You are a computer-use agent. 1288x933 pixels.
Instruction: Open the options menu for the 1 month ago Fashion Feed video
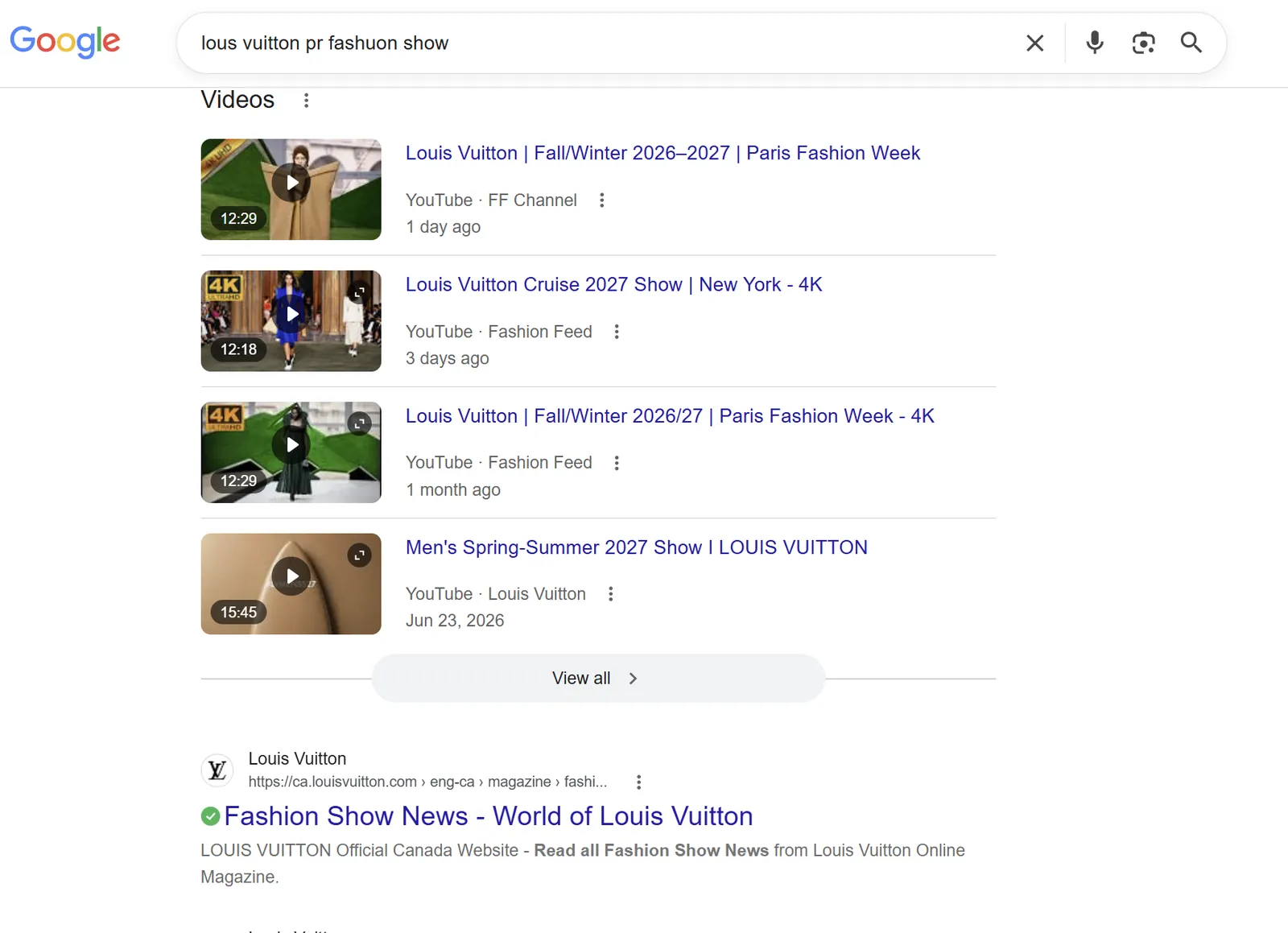pyautogui.click(x=617, y=463)
